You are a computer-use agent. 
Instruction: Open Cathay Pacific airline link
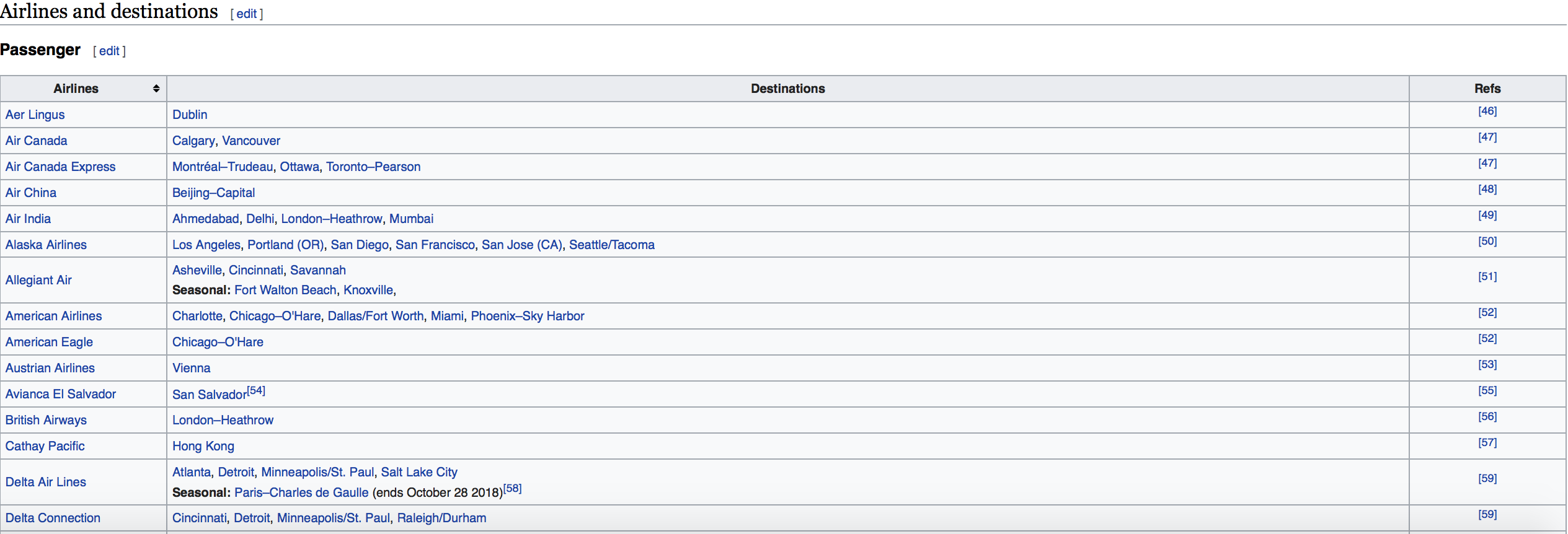point(45,446)
